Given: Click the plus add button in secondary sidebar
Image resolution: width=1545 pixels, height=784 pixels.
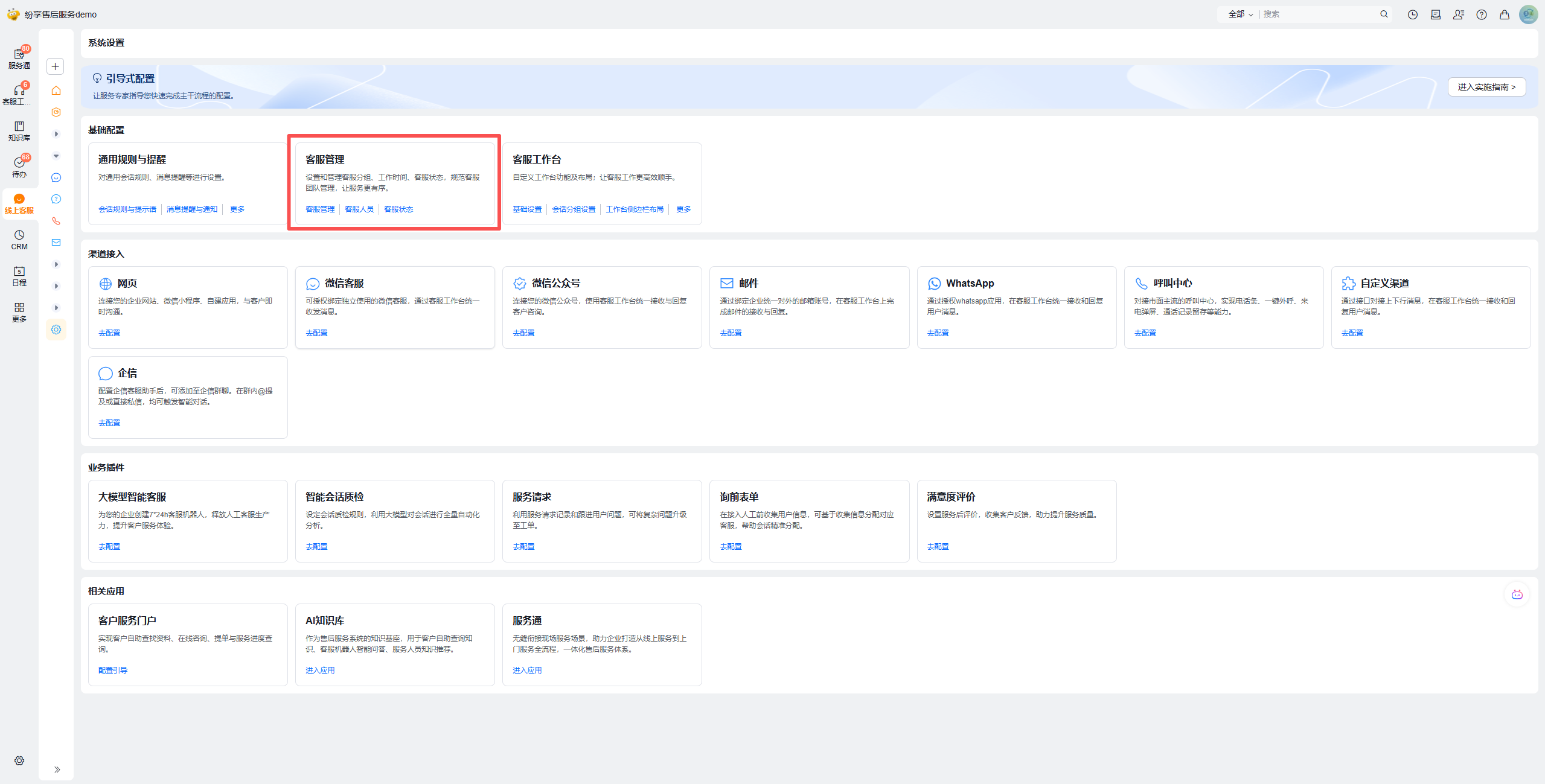Looking at the screenshot, I should point(56,66).
